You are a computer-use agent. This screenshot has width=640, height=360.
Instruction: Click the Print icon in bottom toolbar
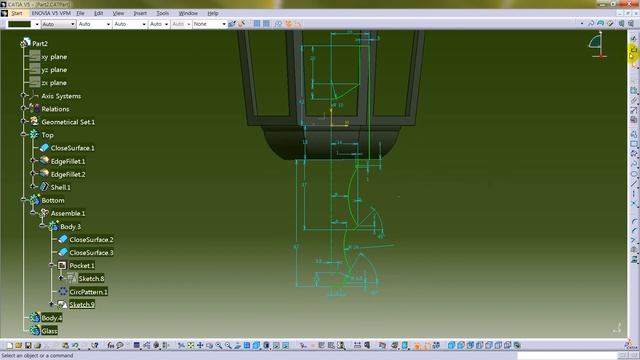pos(38,346)
